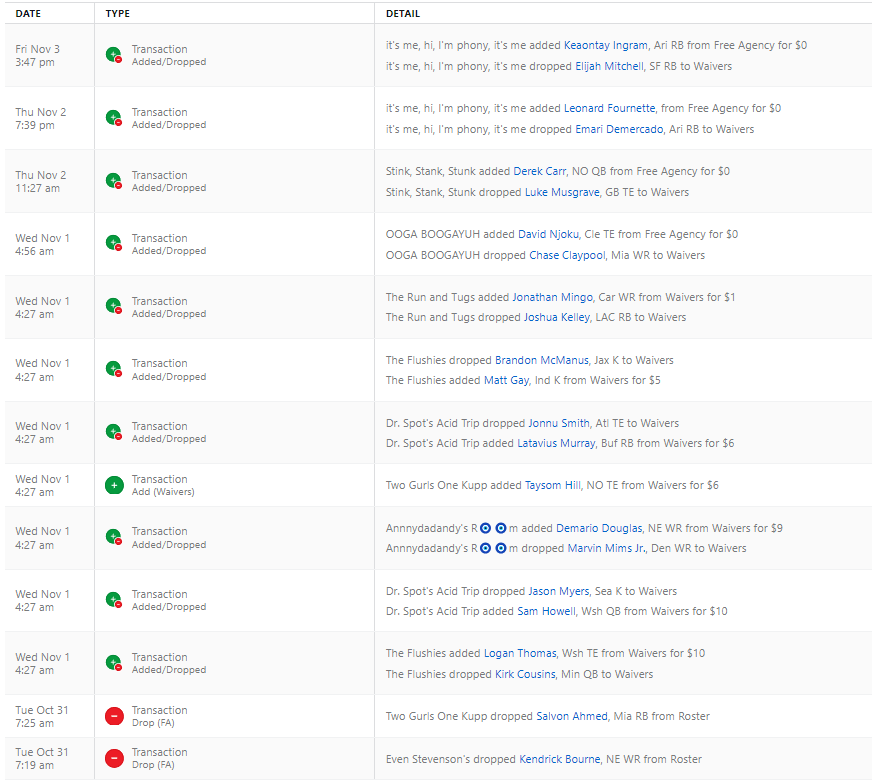Click the red drop icon for Salvon Ahmed transaction

(114, 716)
